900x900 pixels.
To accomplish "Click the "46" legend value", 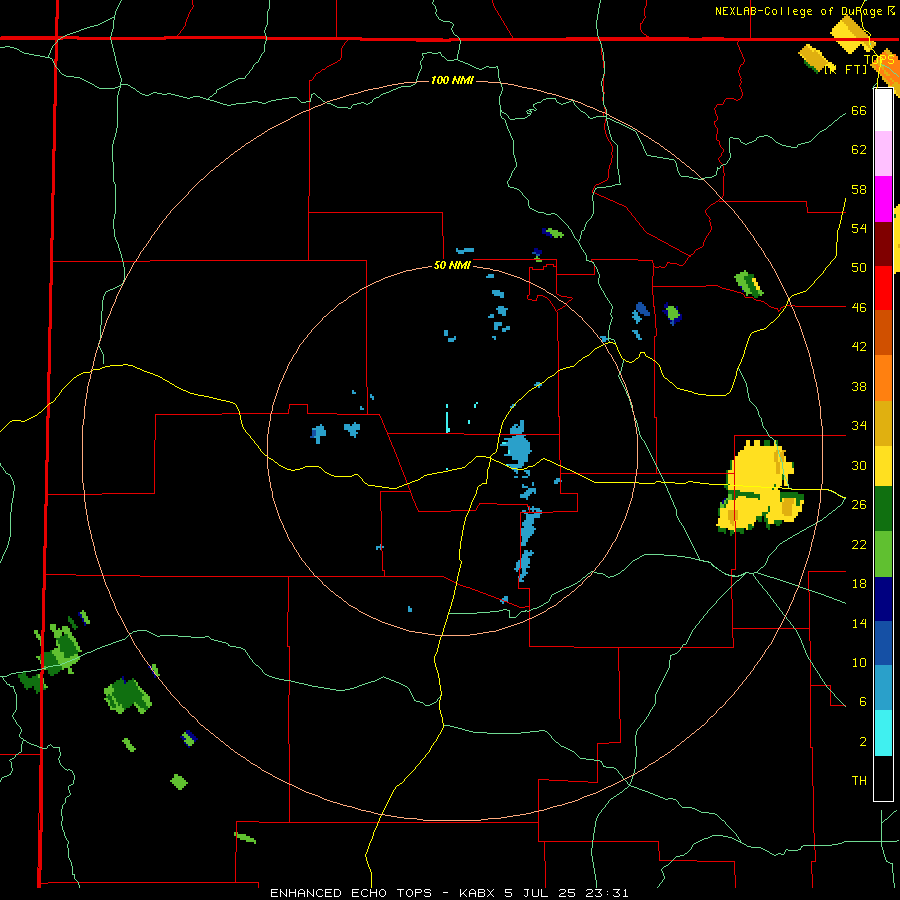I will [859, 307].
